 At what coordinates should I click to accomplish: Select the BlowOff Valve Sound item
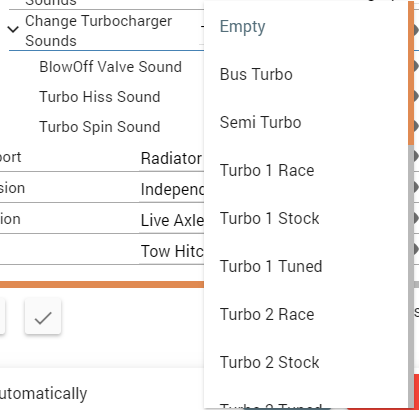(x=110, y=67)
